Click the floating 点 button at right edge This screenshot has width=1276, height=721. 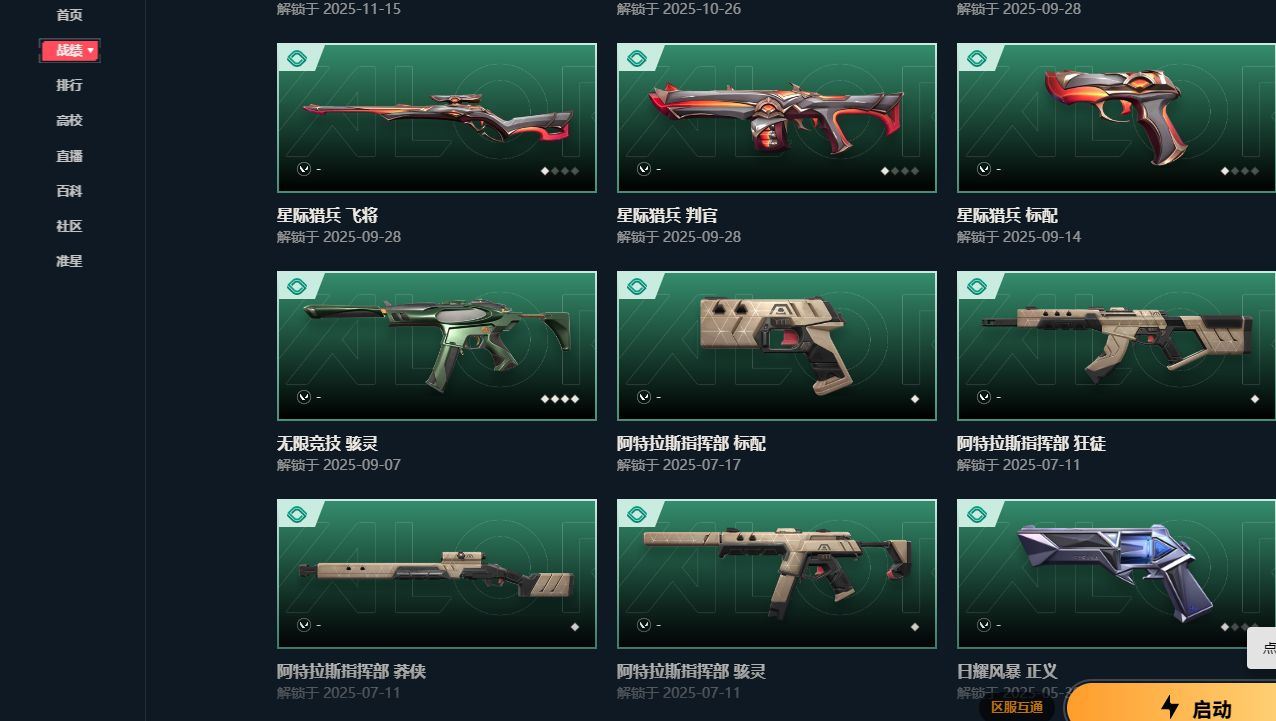(1262, 648)
